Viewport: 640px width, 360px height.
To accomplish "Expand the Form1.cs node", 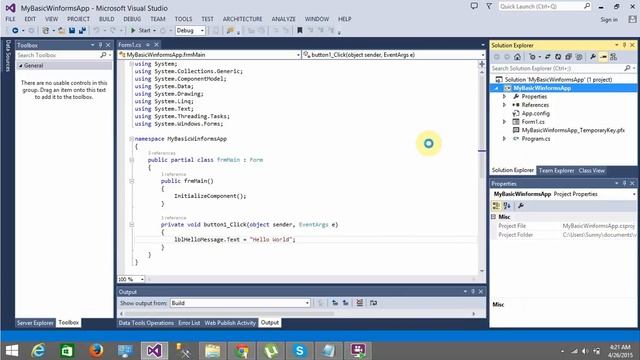I will tap(504, 122).
